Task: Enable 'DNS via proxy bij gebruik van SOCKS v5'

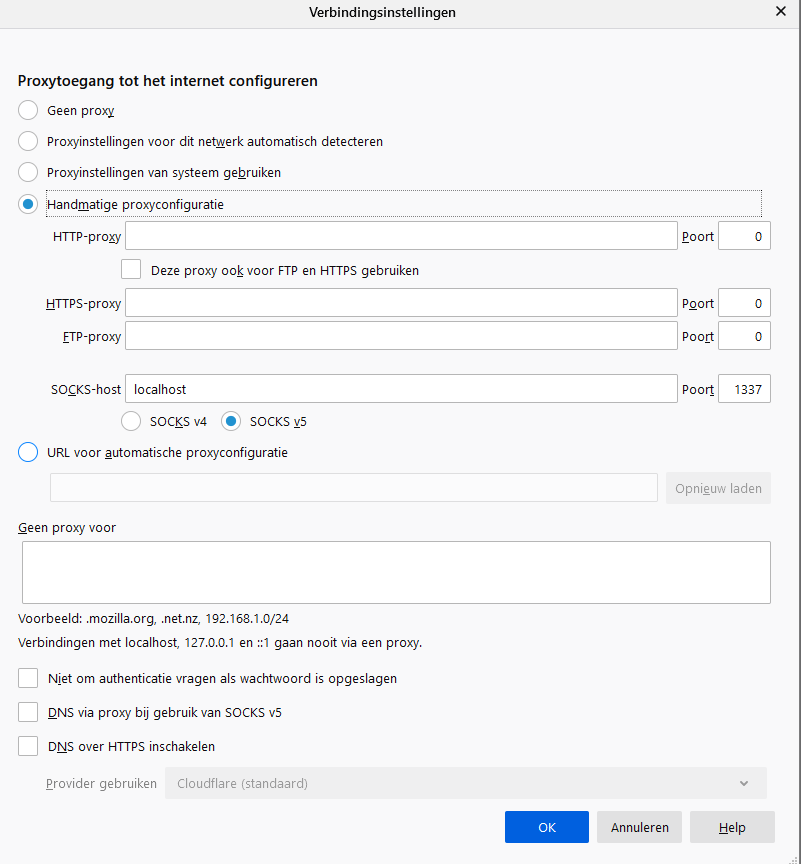Action: [x=28, y=713]
